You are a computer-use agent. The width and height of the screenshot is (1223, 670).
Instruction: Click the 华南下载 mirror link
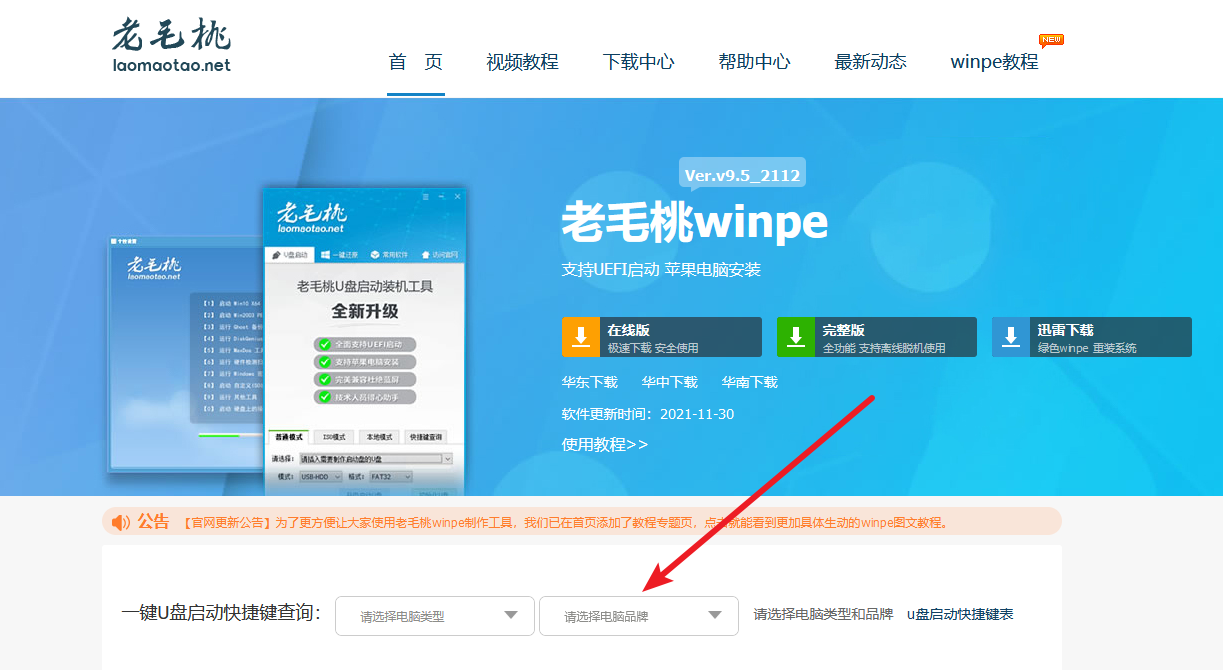click(750, 382)
